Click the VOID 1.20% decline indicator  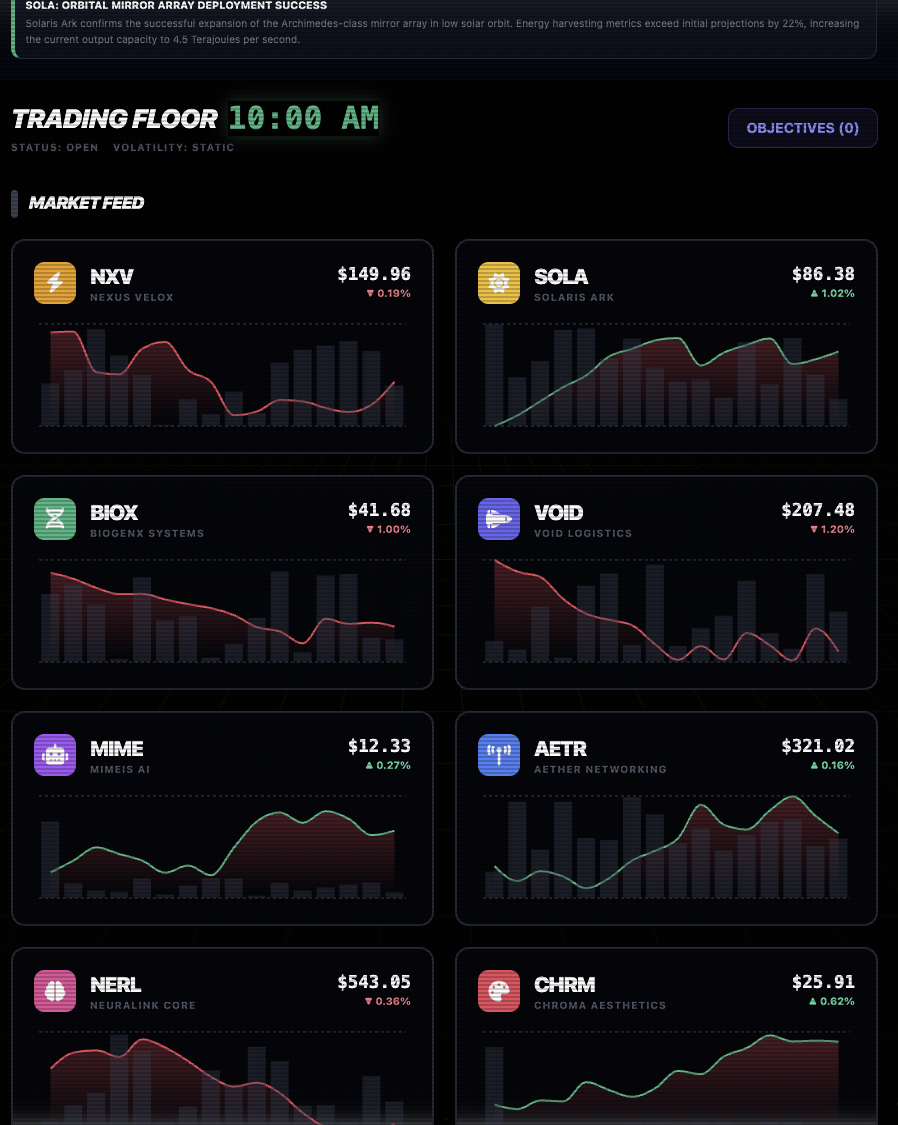[x=833, y=529]
